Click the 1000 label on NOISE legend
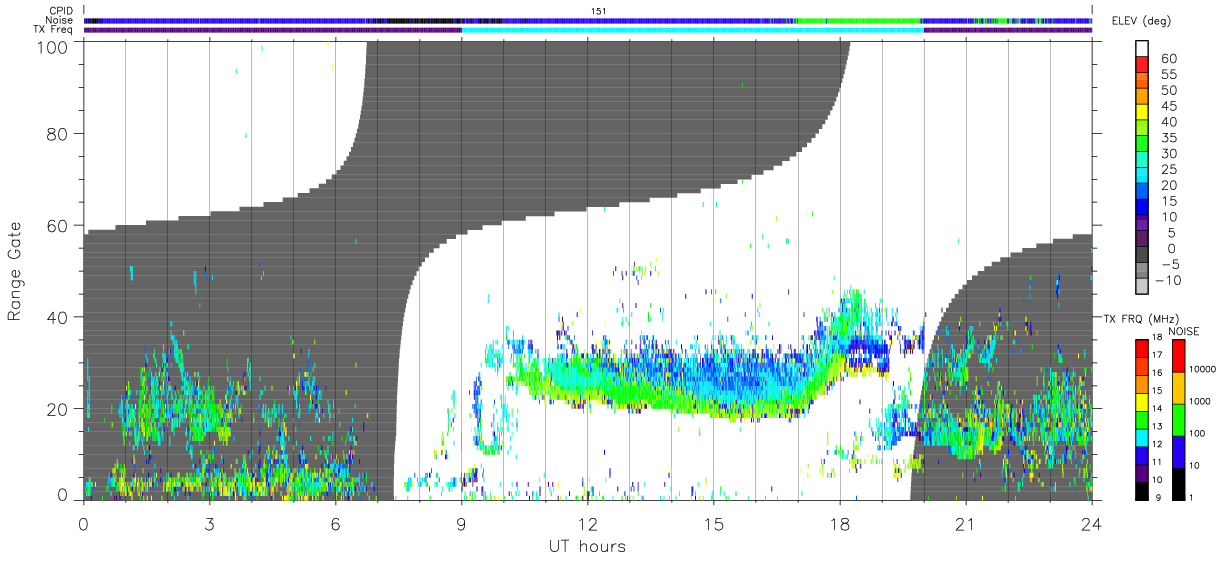Viewport: 1228px width, 567px height. (x=1199, y=401)
